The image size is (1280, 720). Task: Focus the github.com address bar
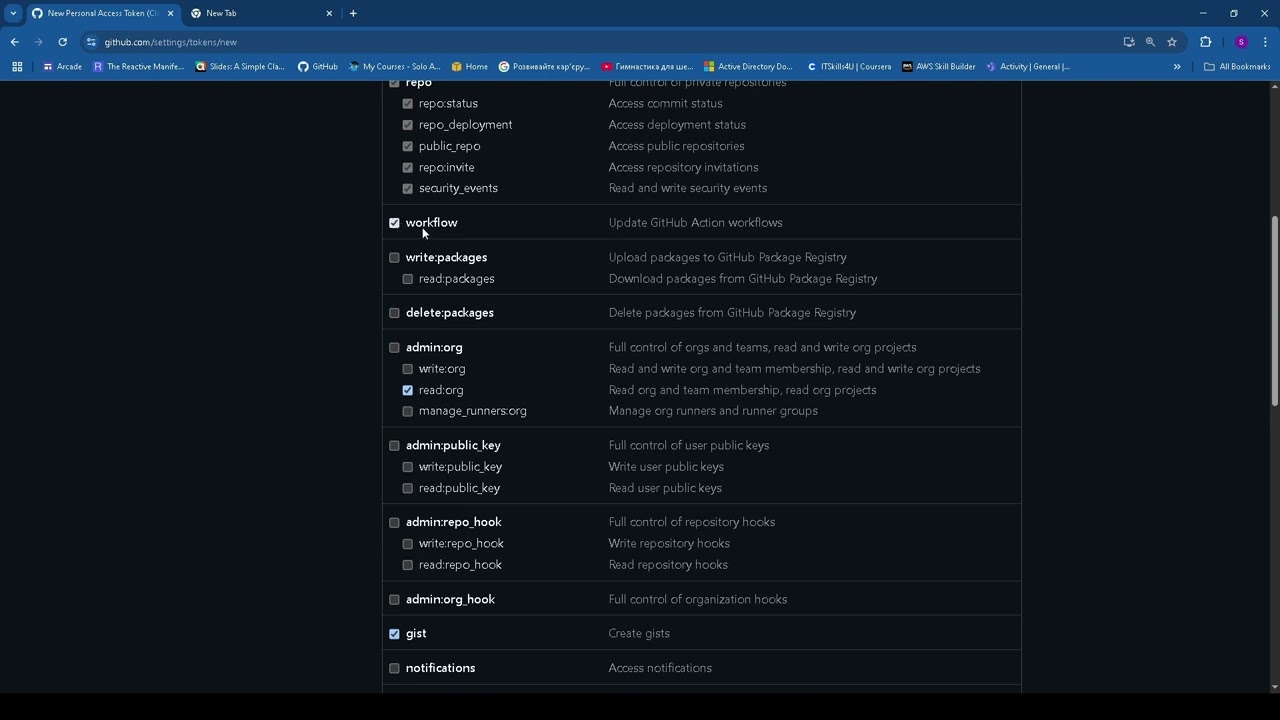click(600, 42)
